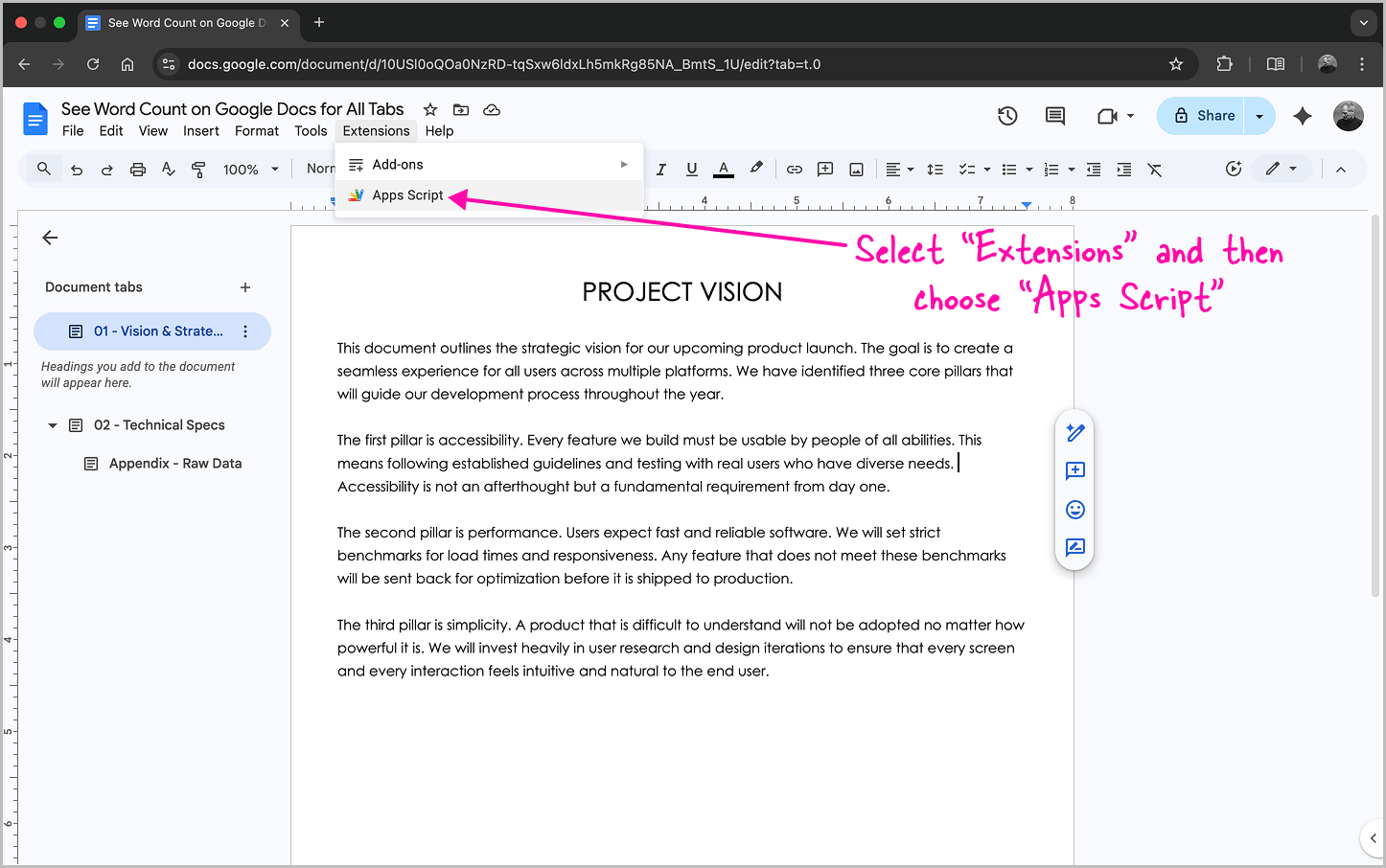1386x868 pixels.
Task: Toggle underline formatting
Action: tap(692, 169)
